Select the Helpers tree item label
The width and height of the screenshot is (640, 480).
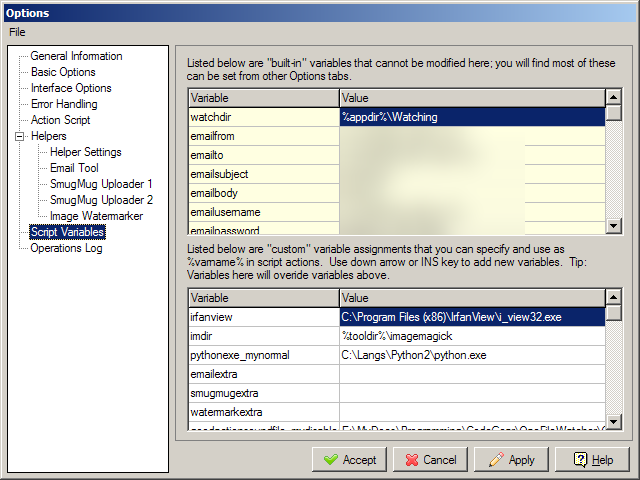tap(49, 136)
